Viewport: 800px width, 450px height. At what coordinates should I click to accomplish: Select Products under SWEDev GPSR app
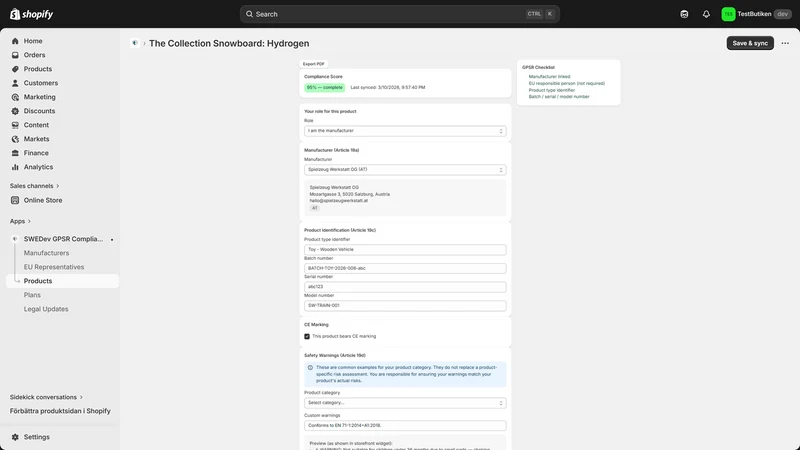tap(62, 281)
